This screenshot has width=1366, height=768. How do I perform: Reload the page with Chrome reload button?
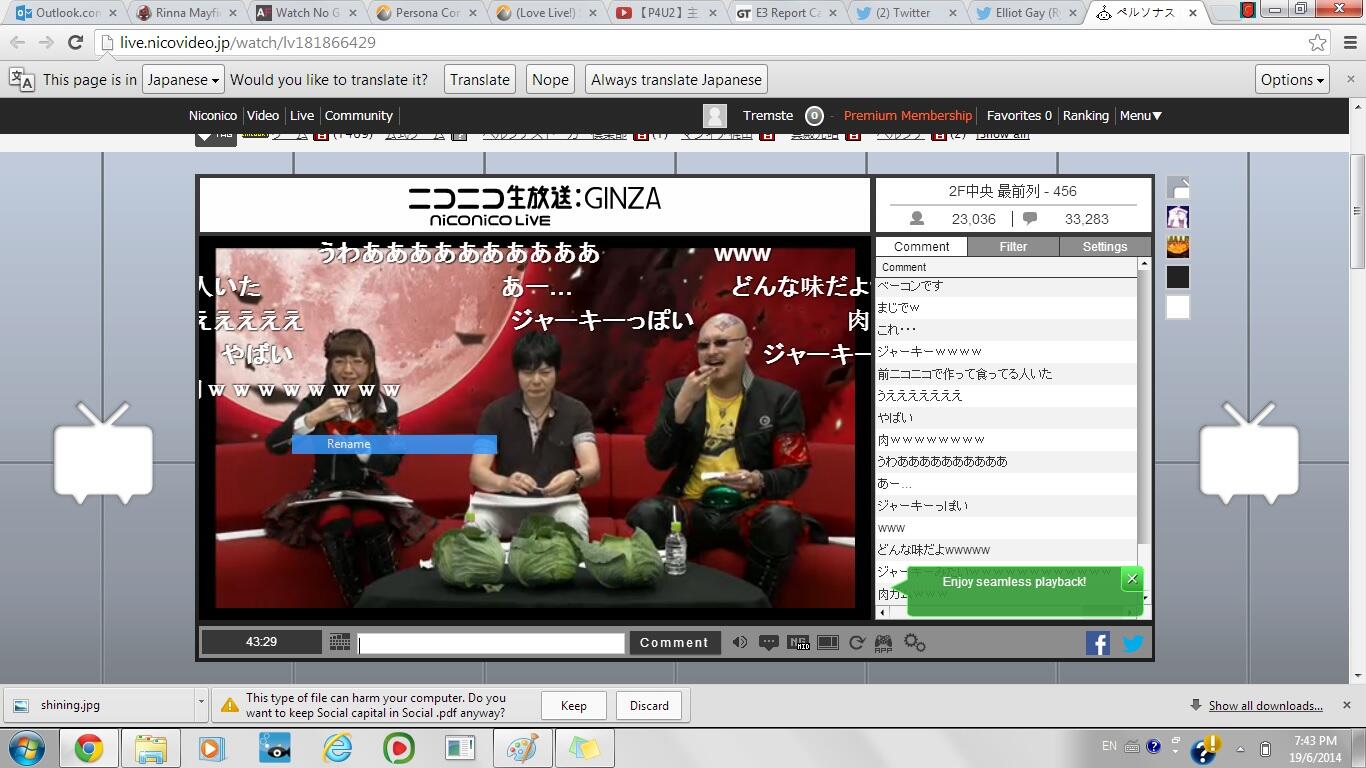click(x=75, y=43)
